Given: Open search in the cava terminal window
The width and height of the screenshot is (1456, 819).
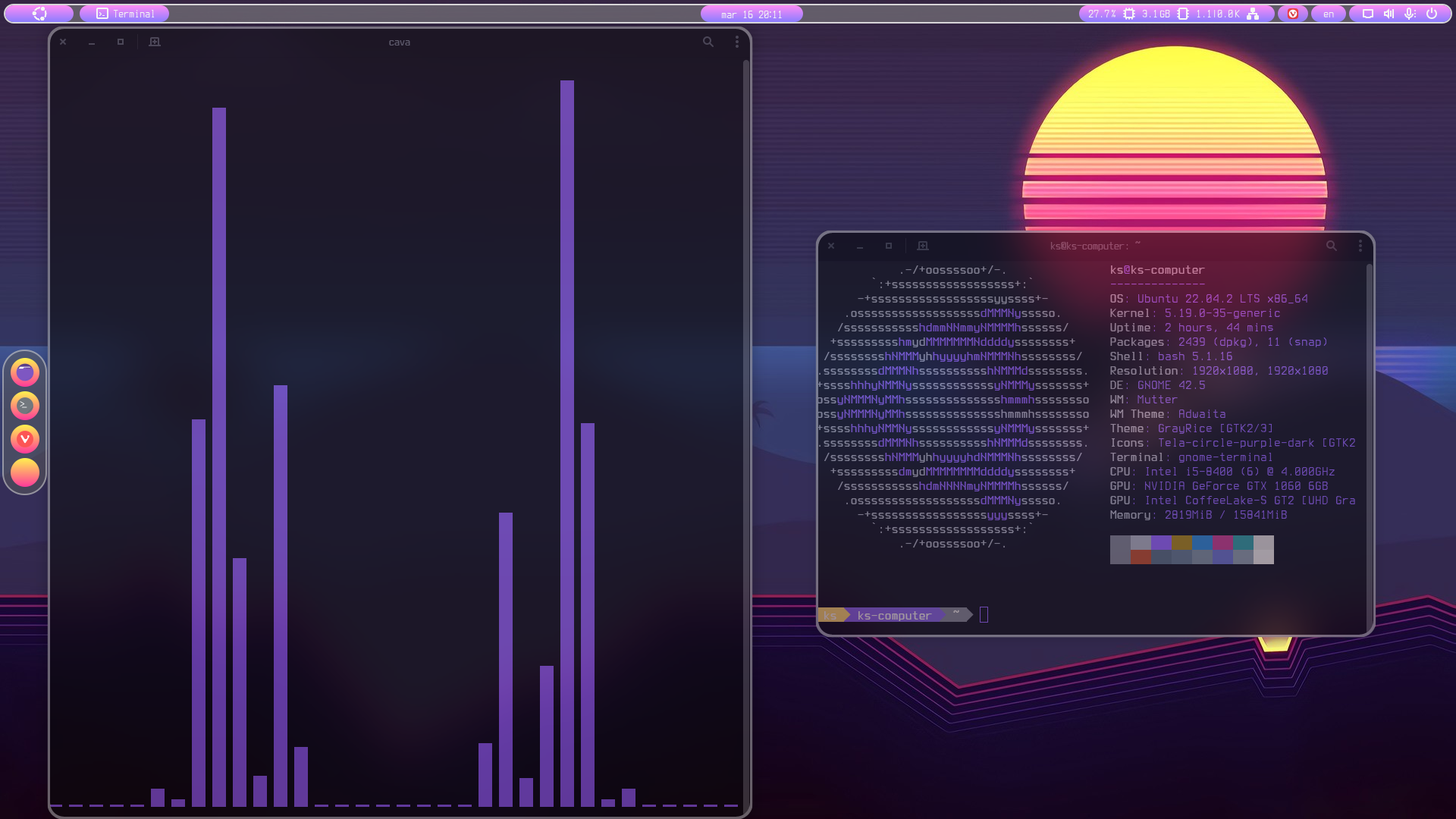Looking at the screenshot, I should tap(708, 42).
